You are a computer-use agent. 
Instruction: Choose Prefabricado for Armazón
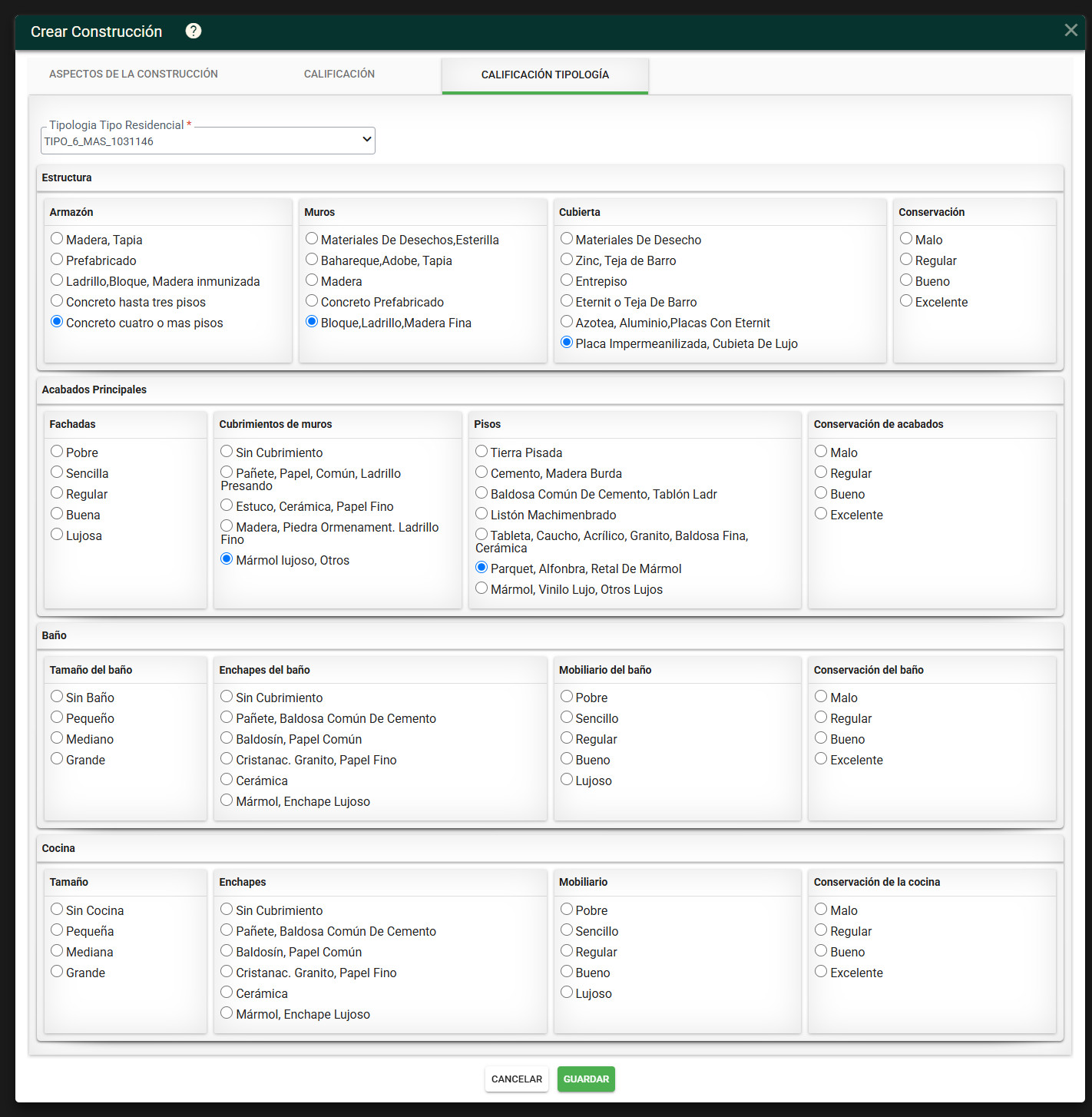tap(57, 260)
